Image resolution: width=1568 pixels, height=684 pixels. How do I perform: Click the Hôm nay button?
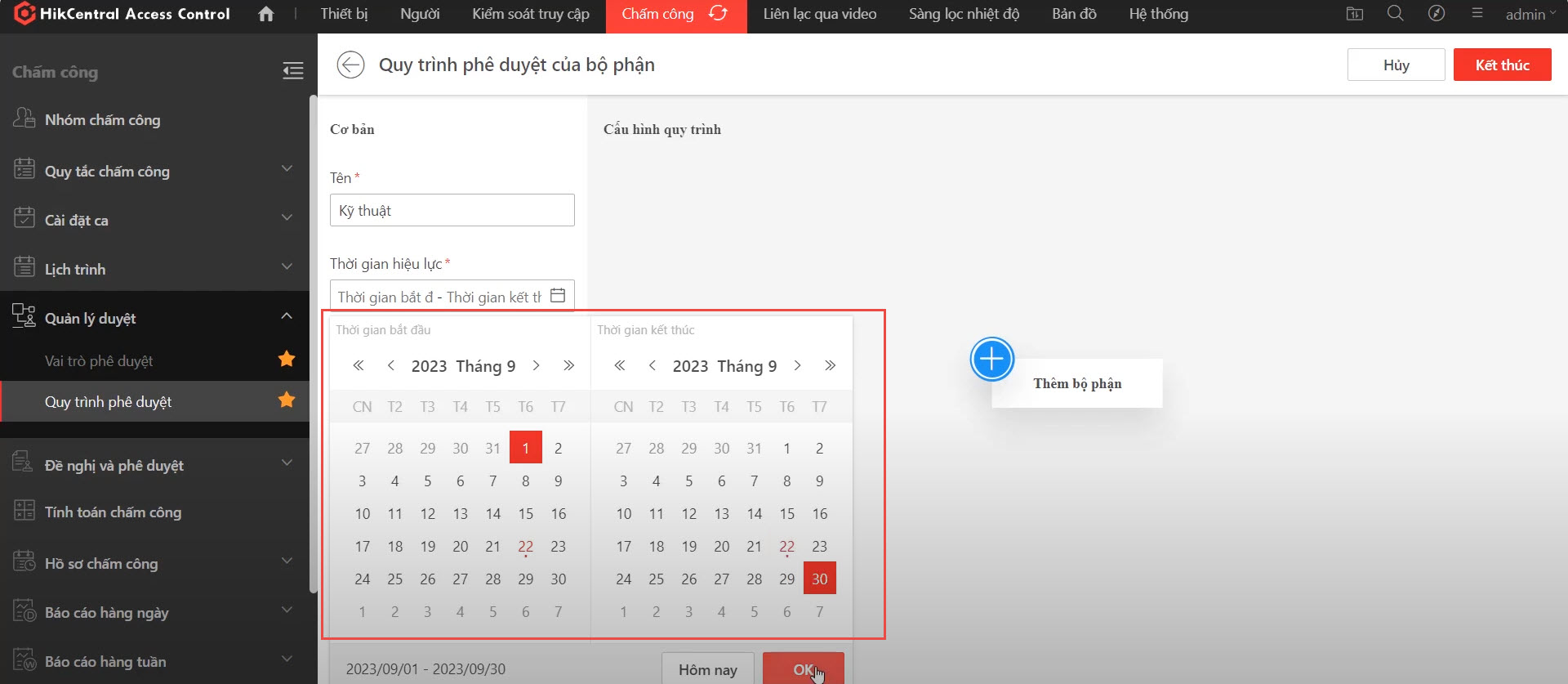[x=707, y=669]
